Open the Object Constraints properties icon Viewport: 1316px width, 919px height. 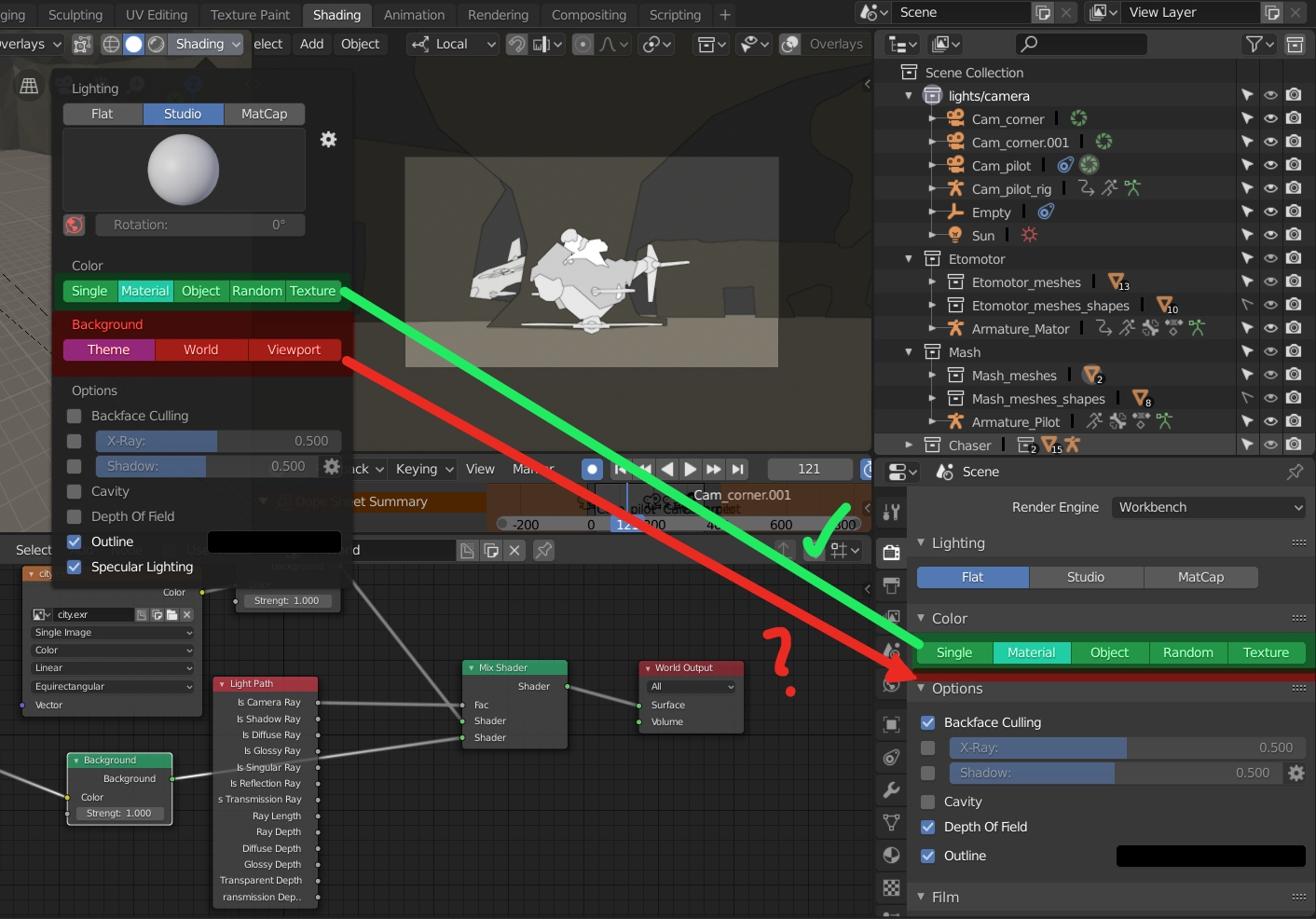[892, 757]
